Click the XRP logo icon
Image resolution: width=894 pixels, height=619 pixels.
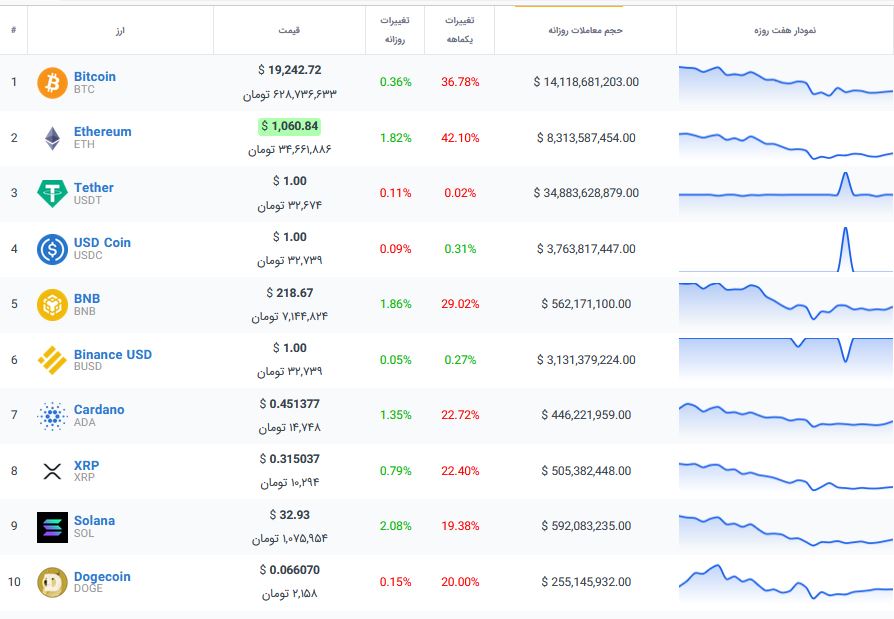click(x=52, y=471)
